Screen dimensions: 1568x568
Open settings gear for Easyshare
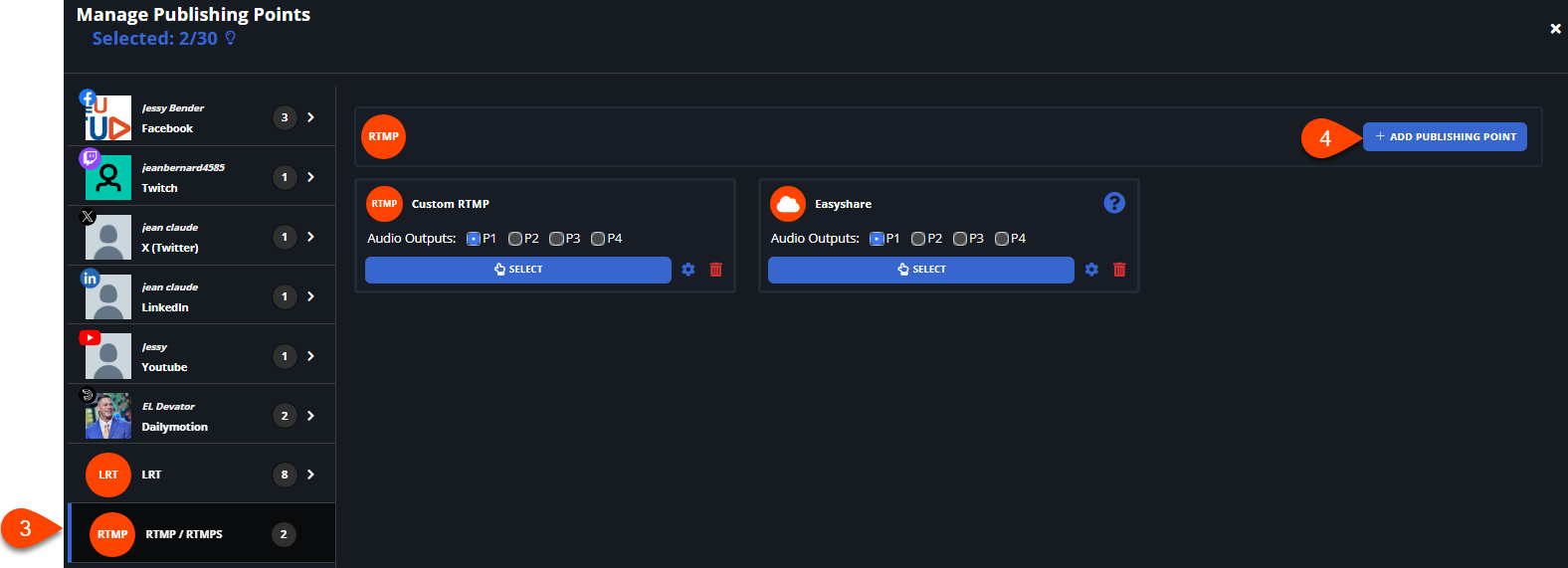pos(1091,270)
